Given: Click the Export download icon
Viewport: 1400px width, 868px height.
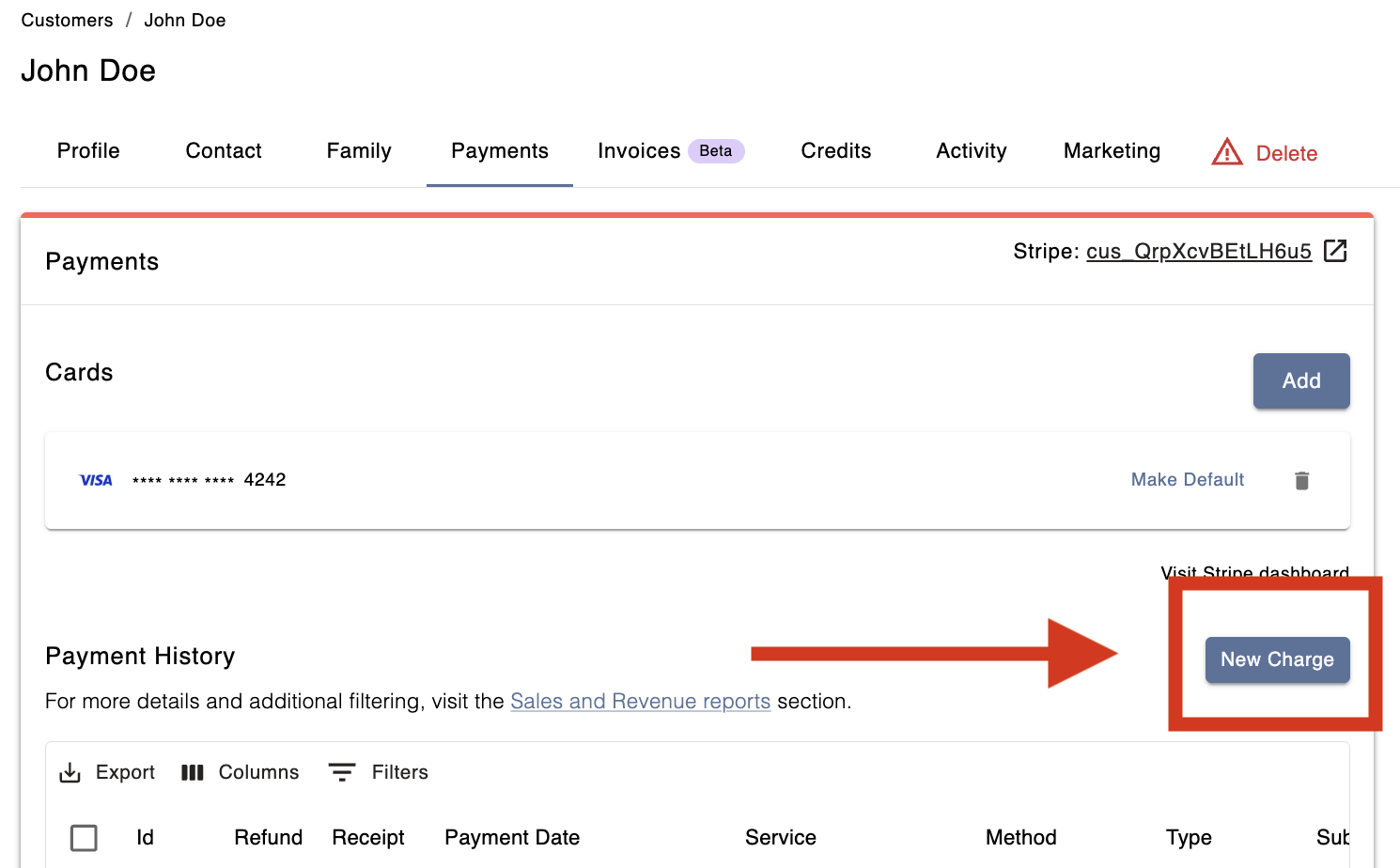Looking at the screenshot, I should click(x=70, y=773).
